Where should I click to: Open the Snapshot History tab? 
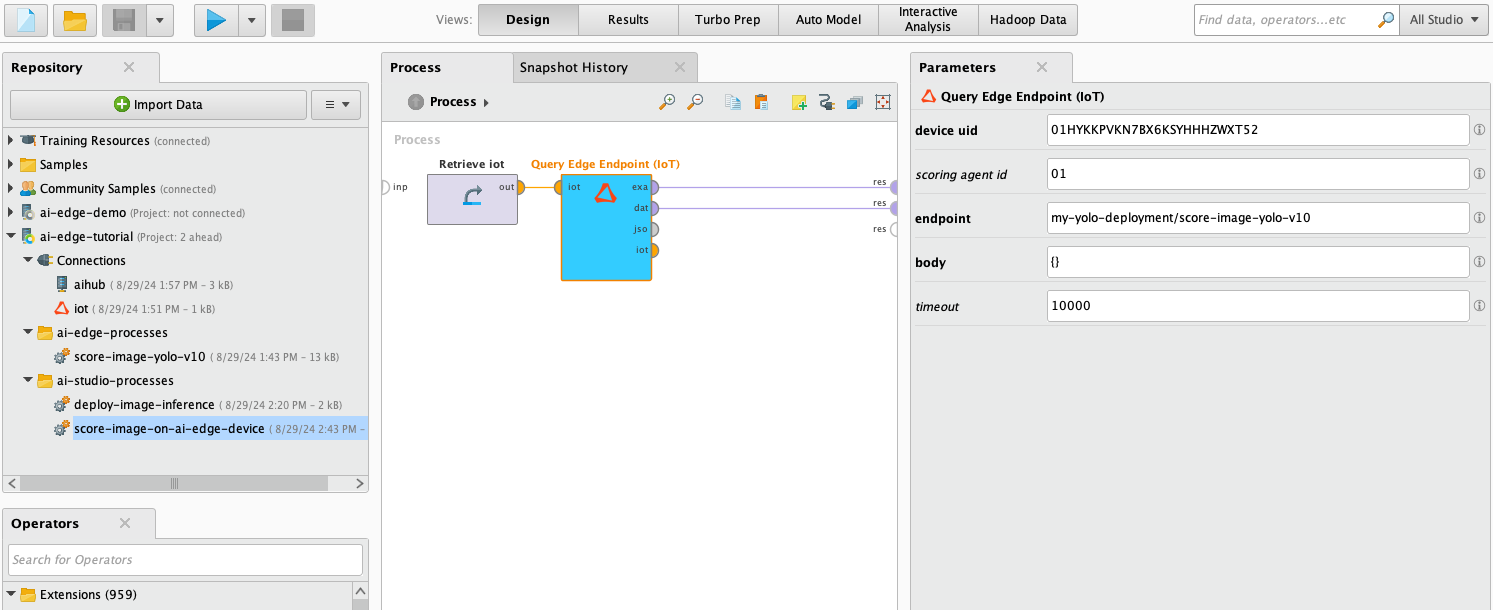click(x=573, y=68)
